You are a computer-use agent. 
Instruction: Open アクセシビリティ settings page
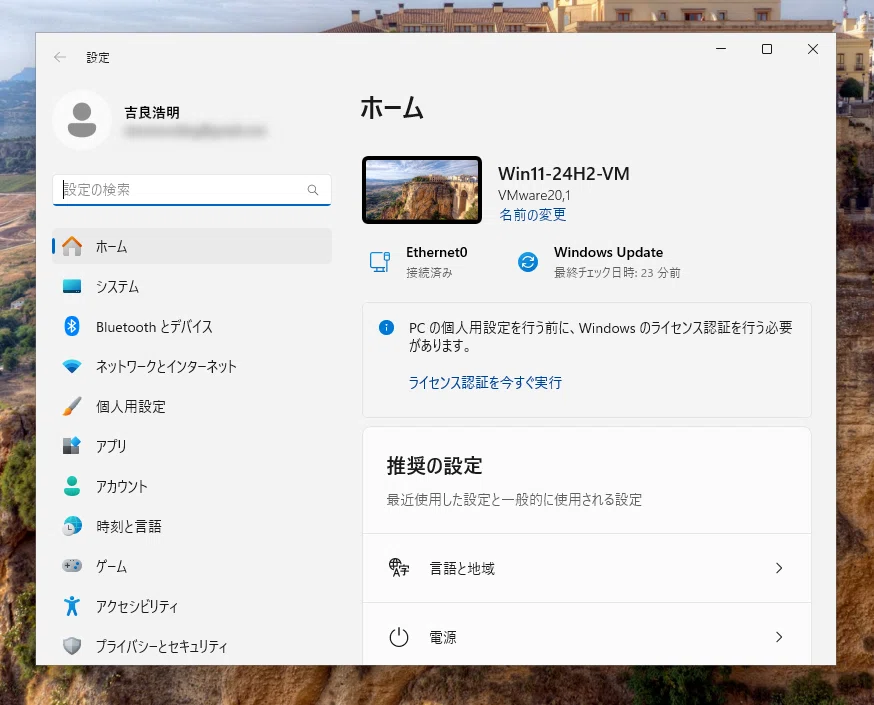(192, 606)
